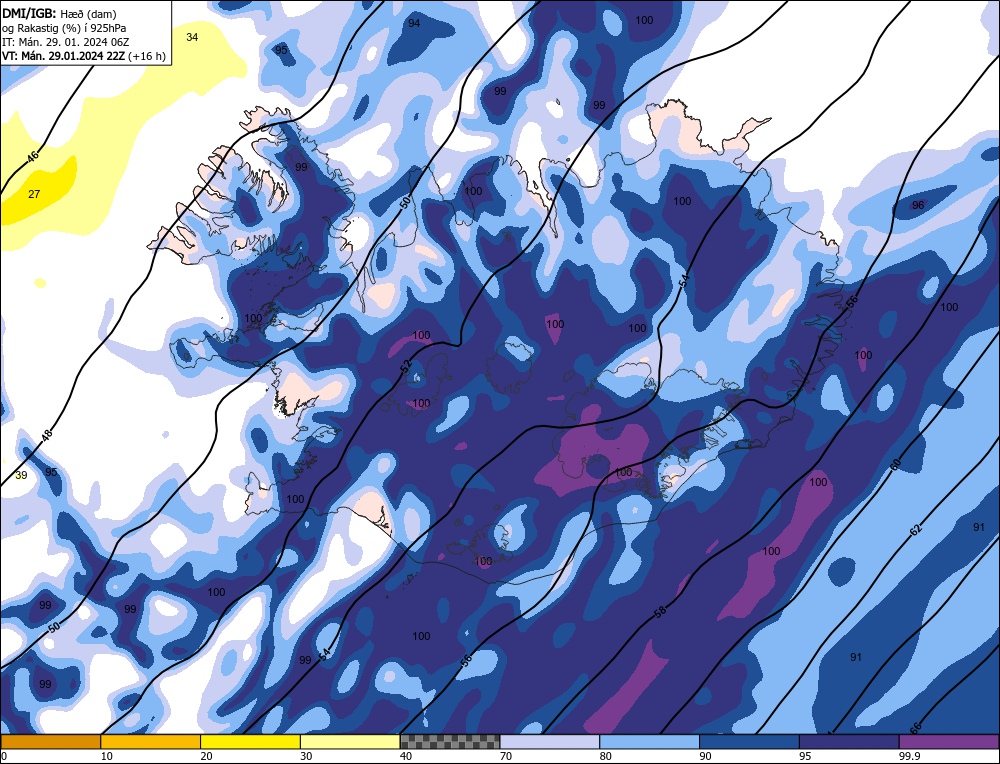Click the pale lavender 70–80 legend swatch
This screenshot has height=764, width=1000.
coord(550,741)
